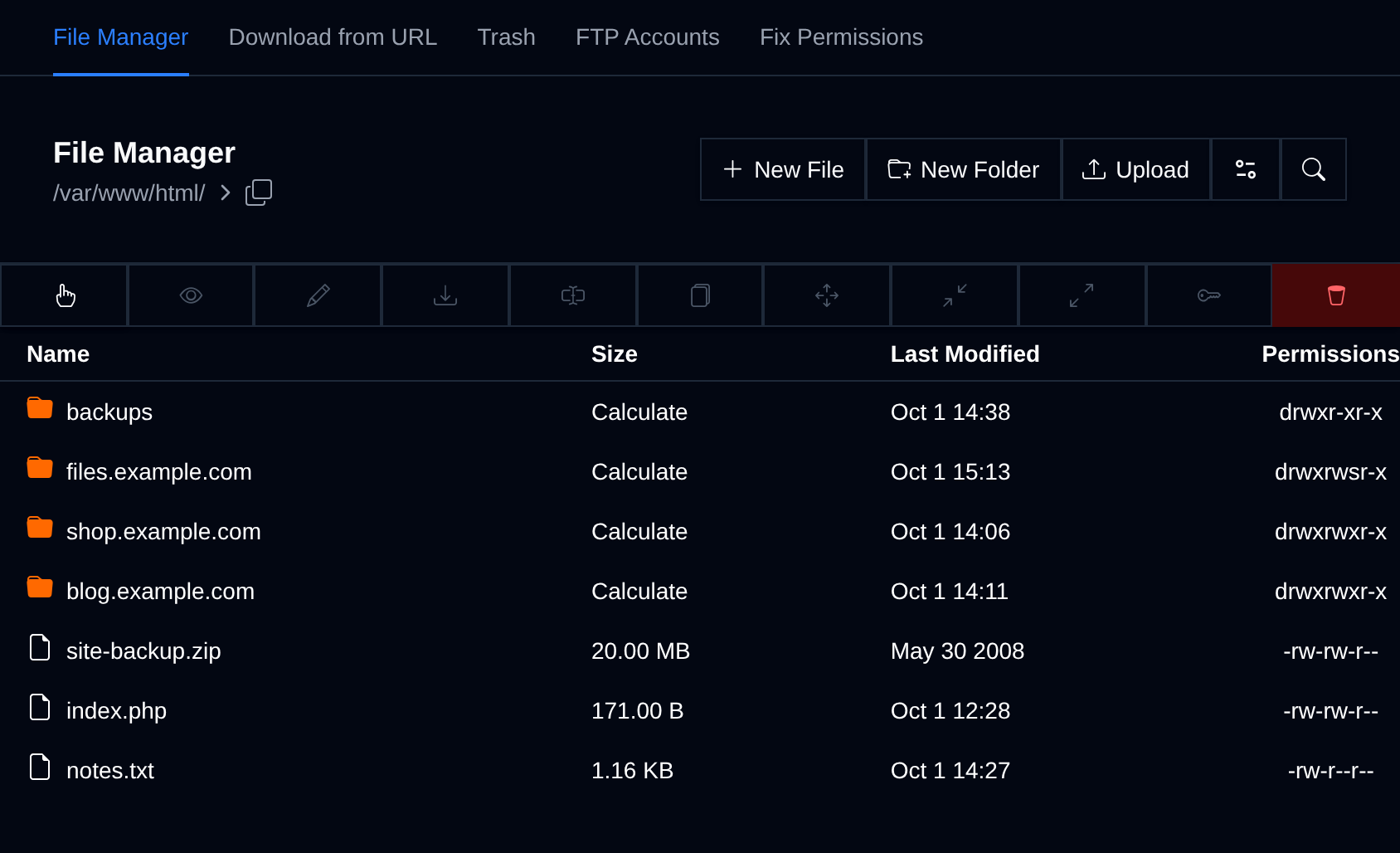Open the Fix Permissions tab
This screenshot has height=853, width=1400.
[x=842, y=37]
